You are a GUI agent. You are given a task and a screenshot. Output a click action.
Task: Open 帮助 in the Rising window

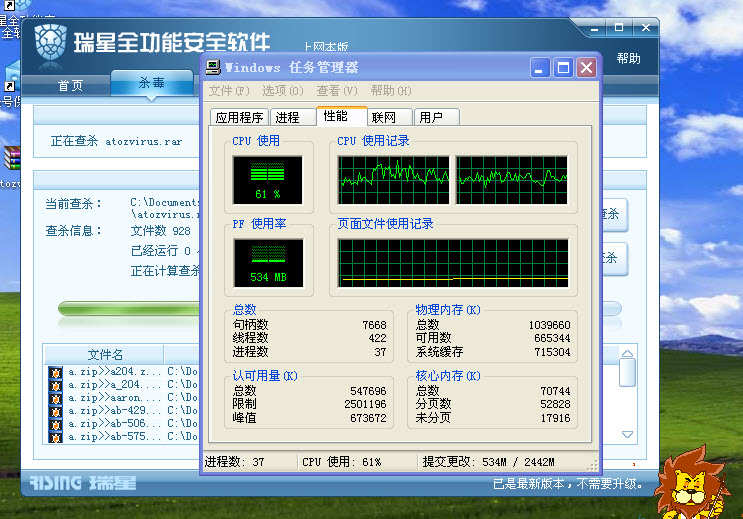628,59
